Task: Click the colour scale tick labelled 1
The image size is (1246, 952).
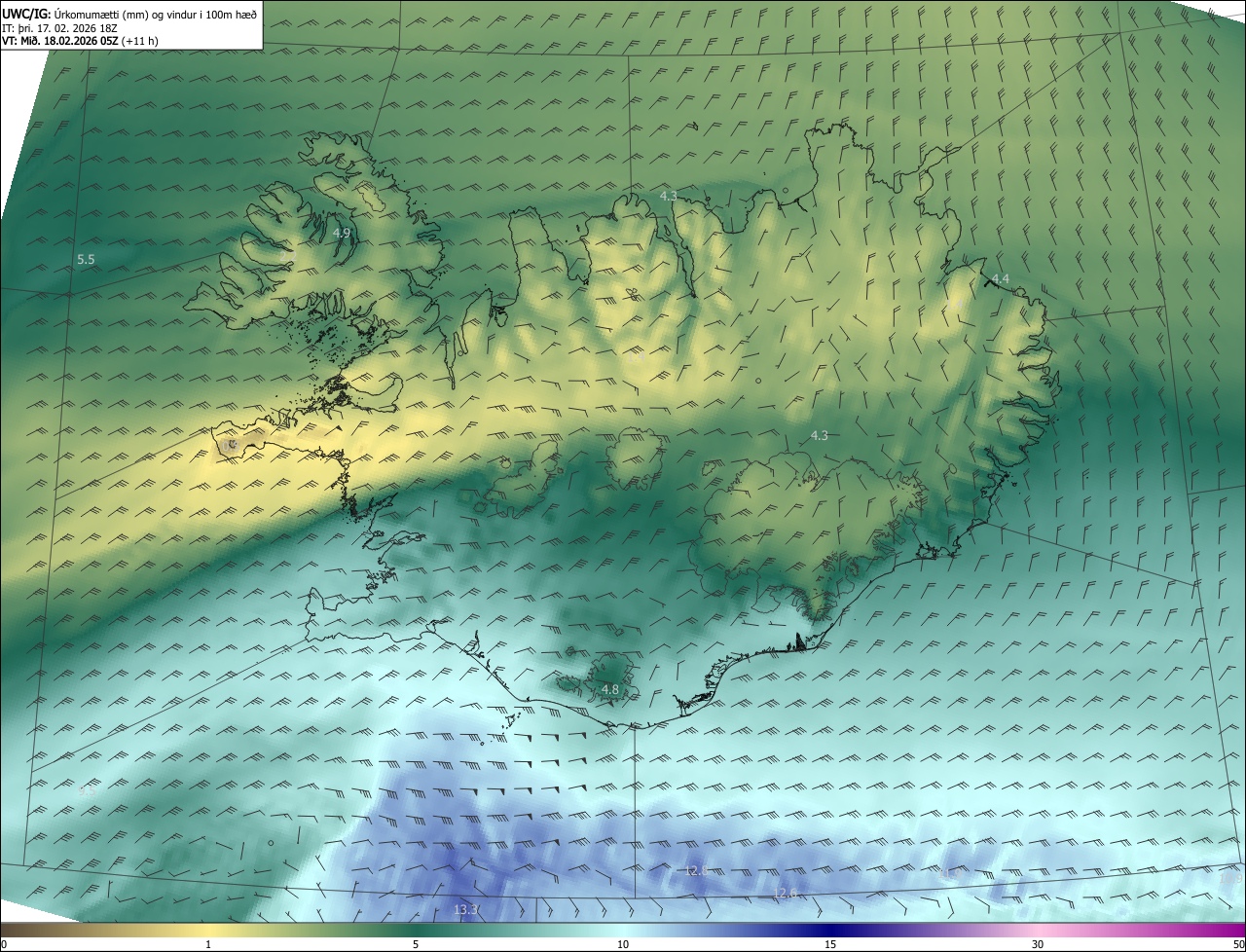Action: [208, 944]
